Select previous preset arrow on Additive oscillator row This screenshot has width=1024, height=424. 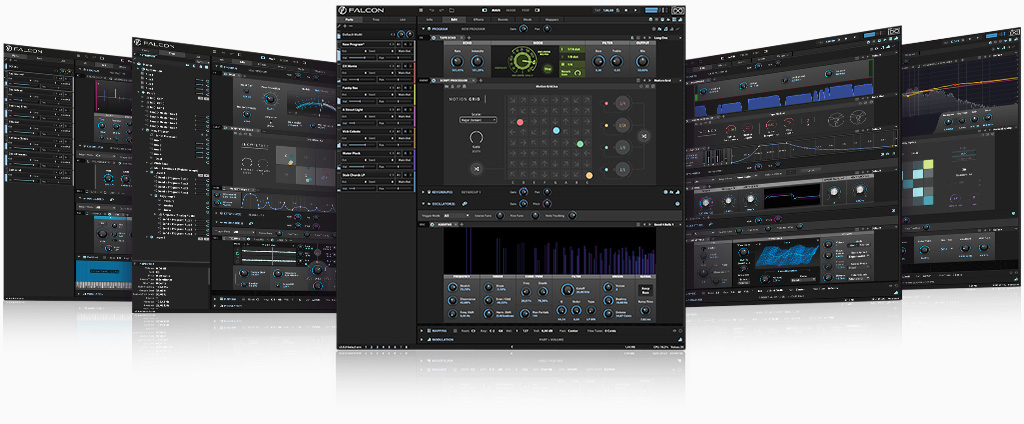point(645,224)
